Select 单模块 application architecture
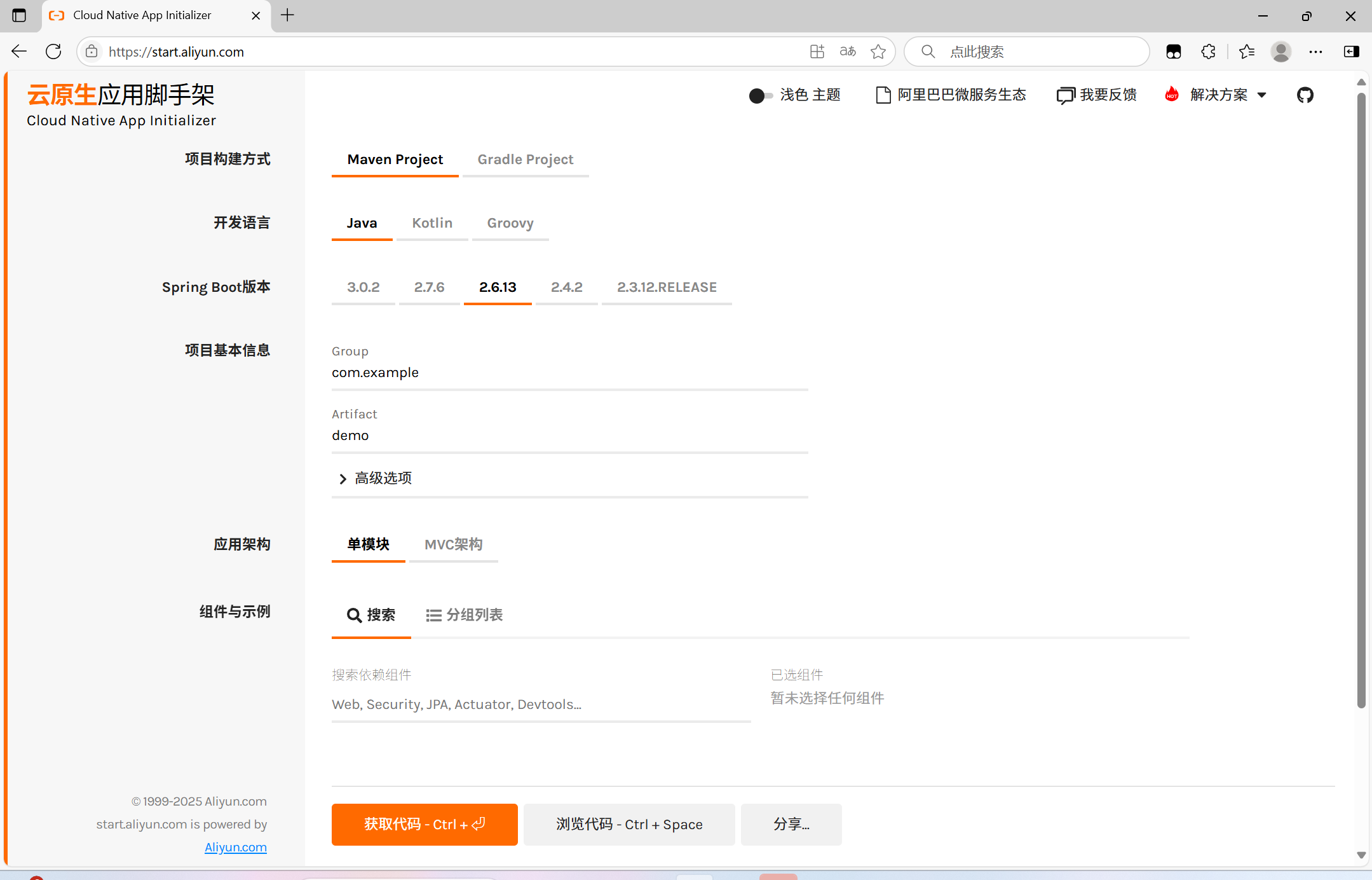 pos(368,545)
